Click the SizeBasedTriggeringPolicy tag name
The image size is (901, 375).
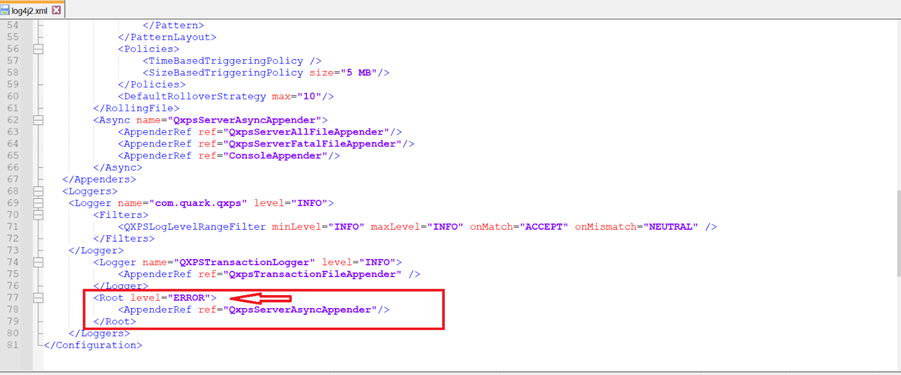click(226, 73)
